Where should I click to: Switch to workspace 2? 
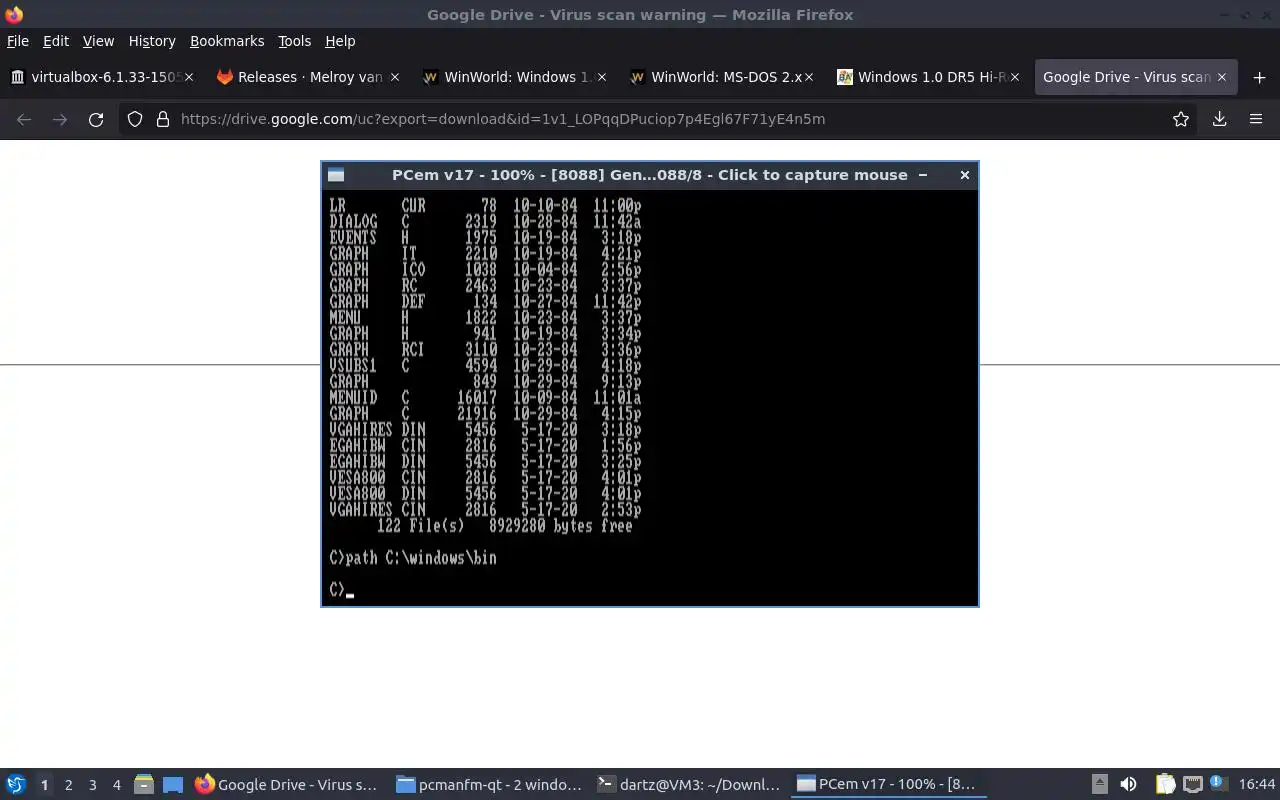68,785
